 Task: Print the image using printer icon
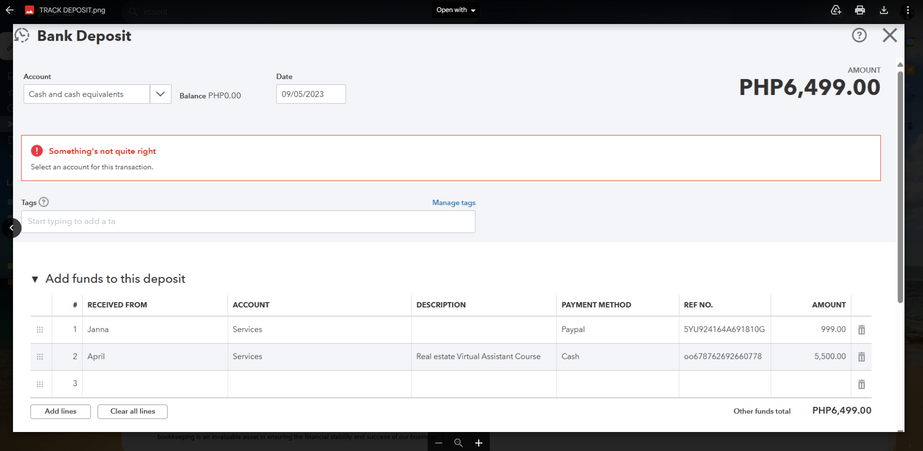[860, 10]
